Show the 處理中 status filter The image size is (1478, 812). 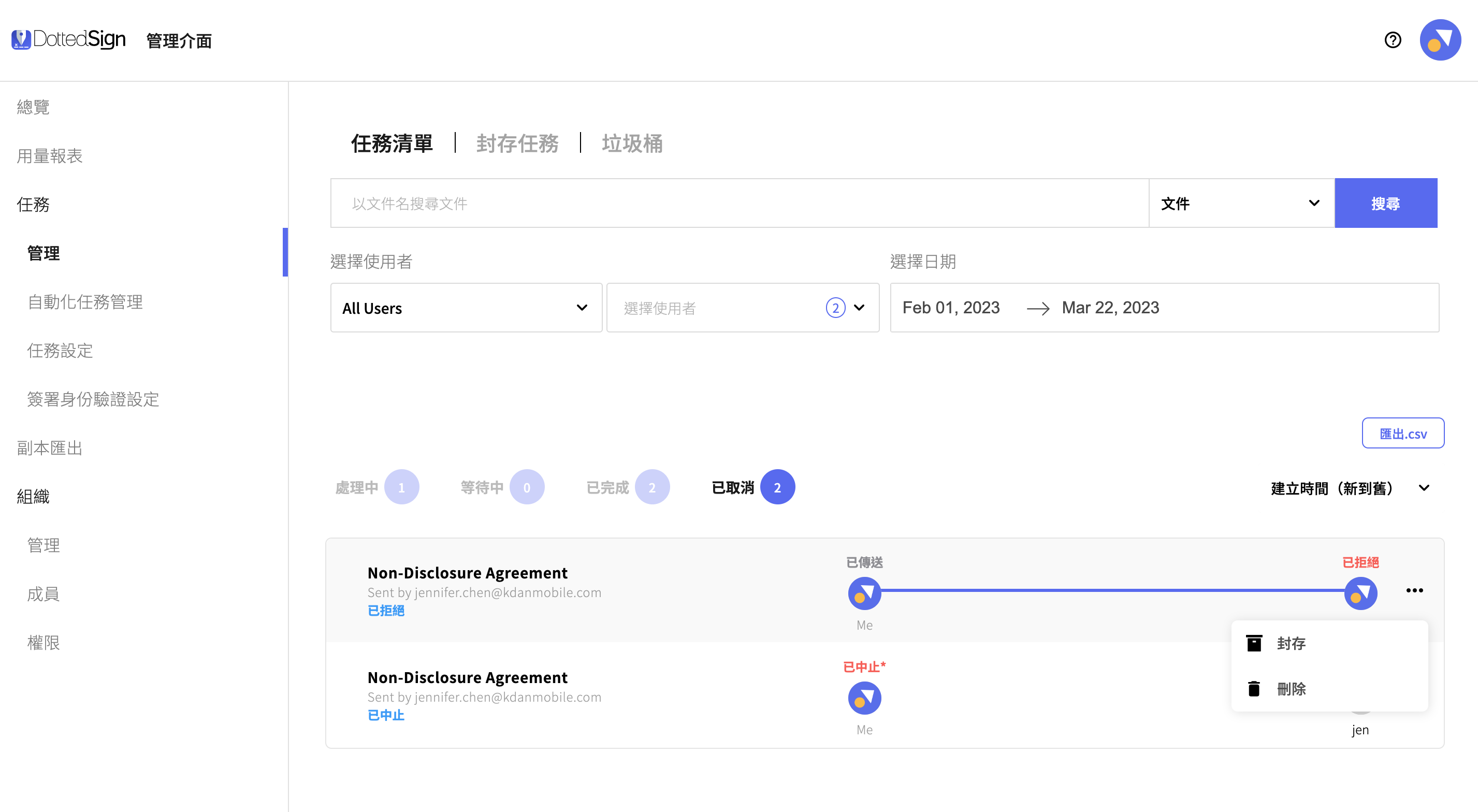coord(377,487)
